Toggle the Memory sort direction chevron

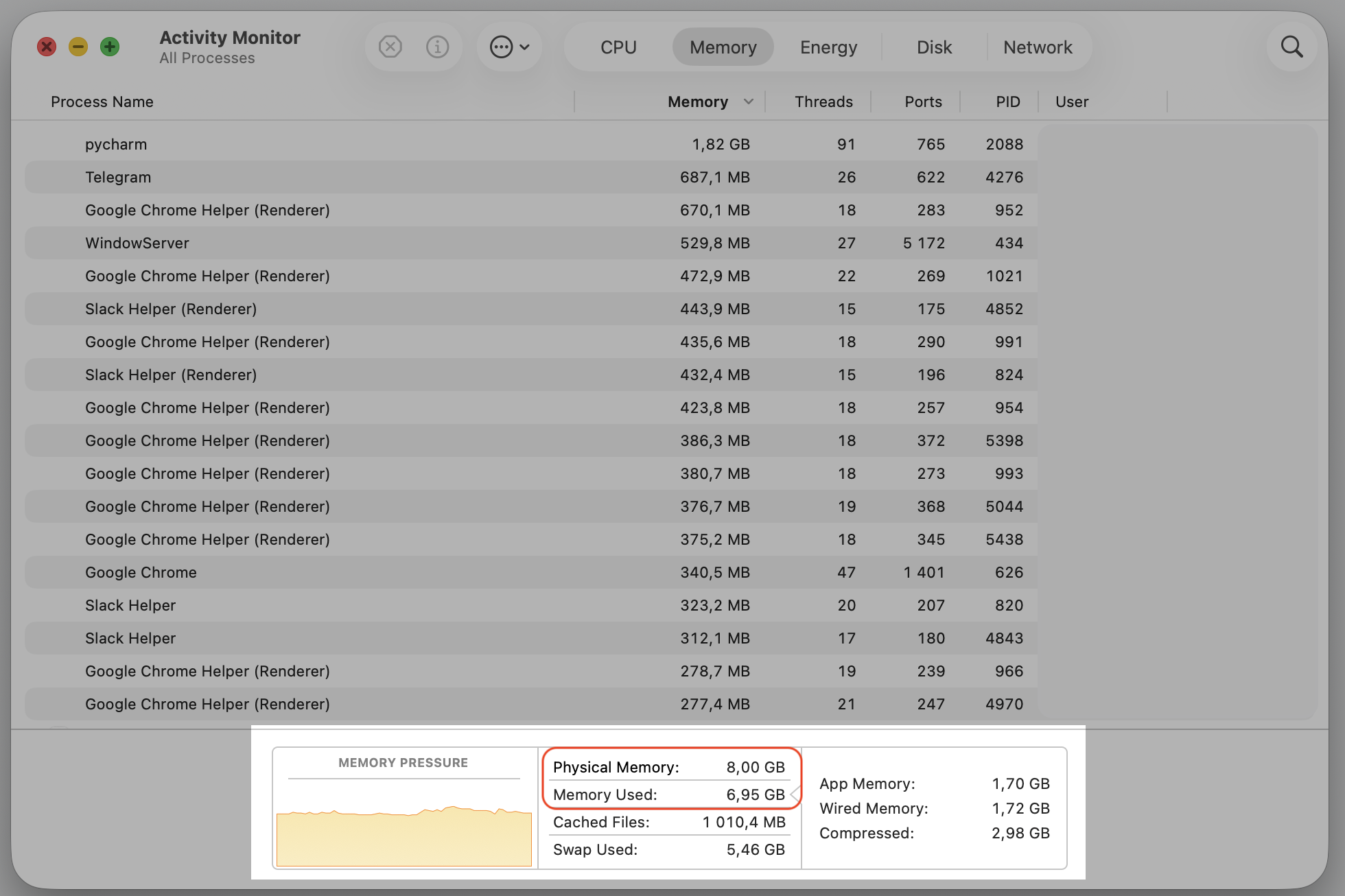[749, 102]
